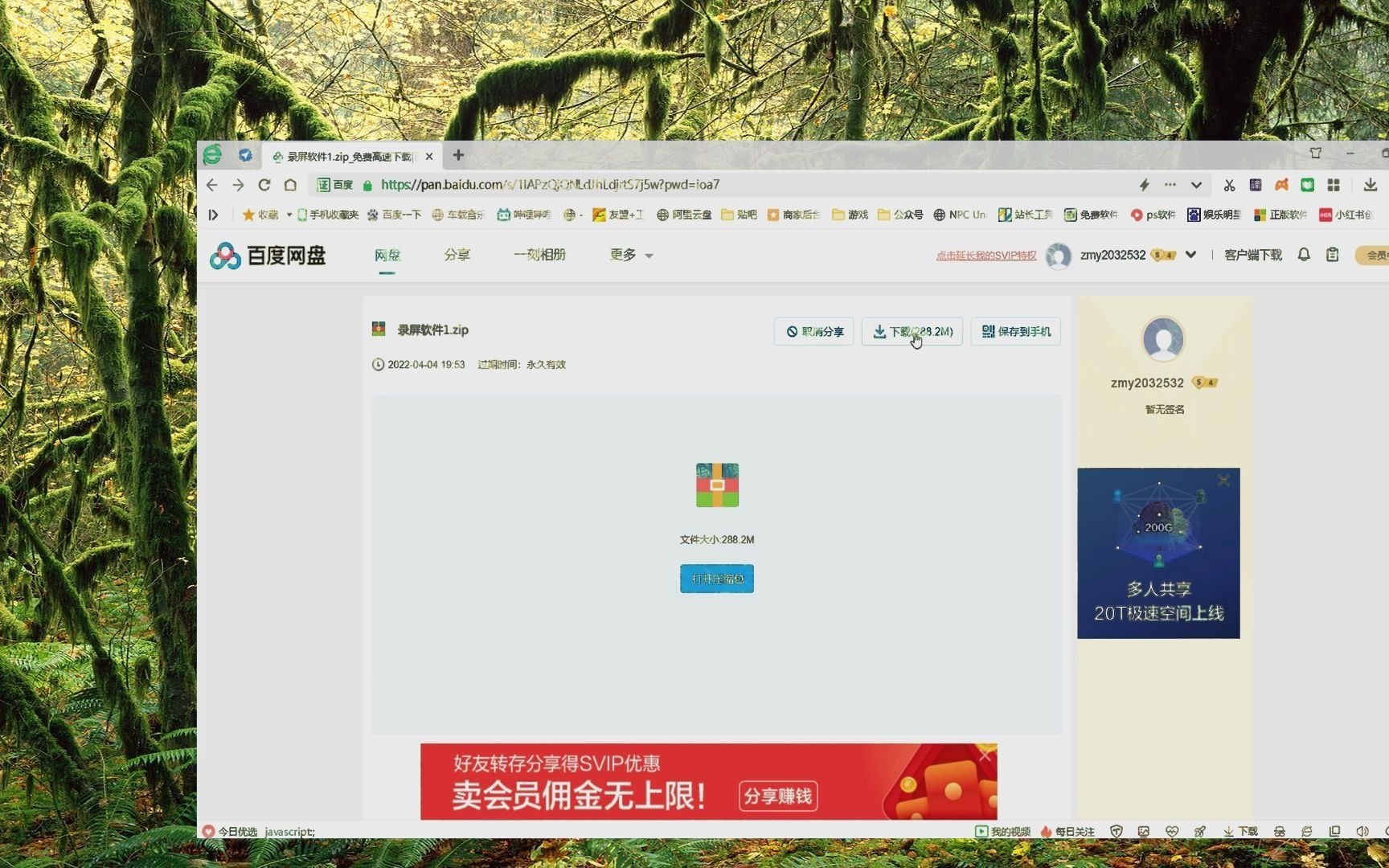Open the four-square apps grid icon
Viewport: 1389px width, 868px height.
point(1334,185)
